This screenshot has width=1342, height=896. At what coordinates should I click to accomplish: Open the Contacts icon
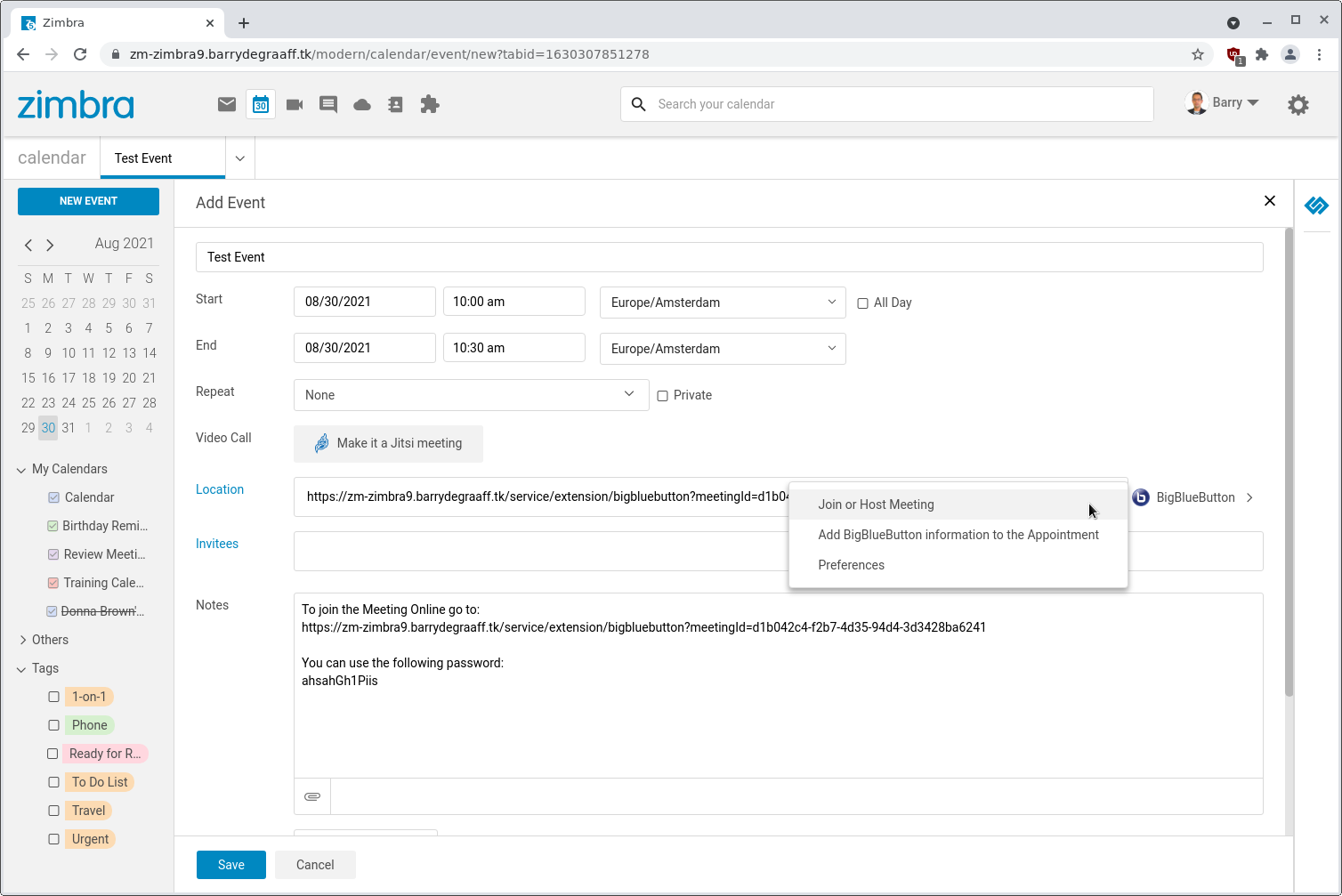point(396,105)
